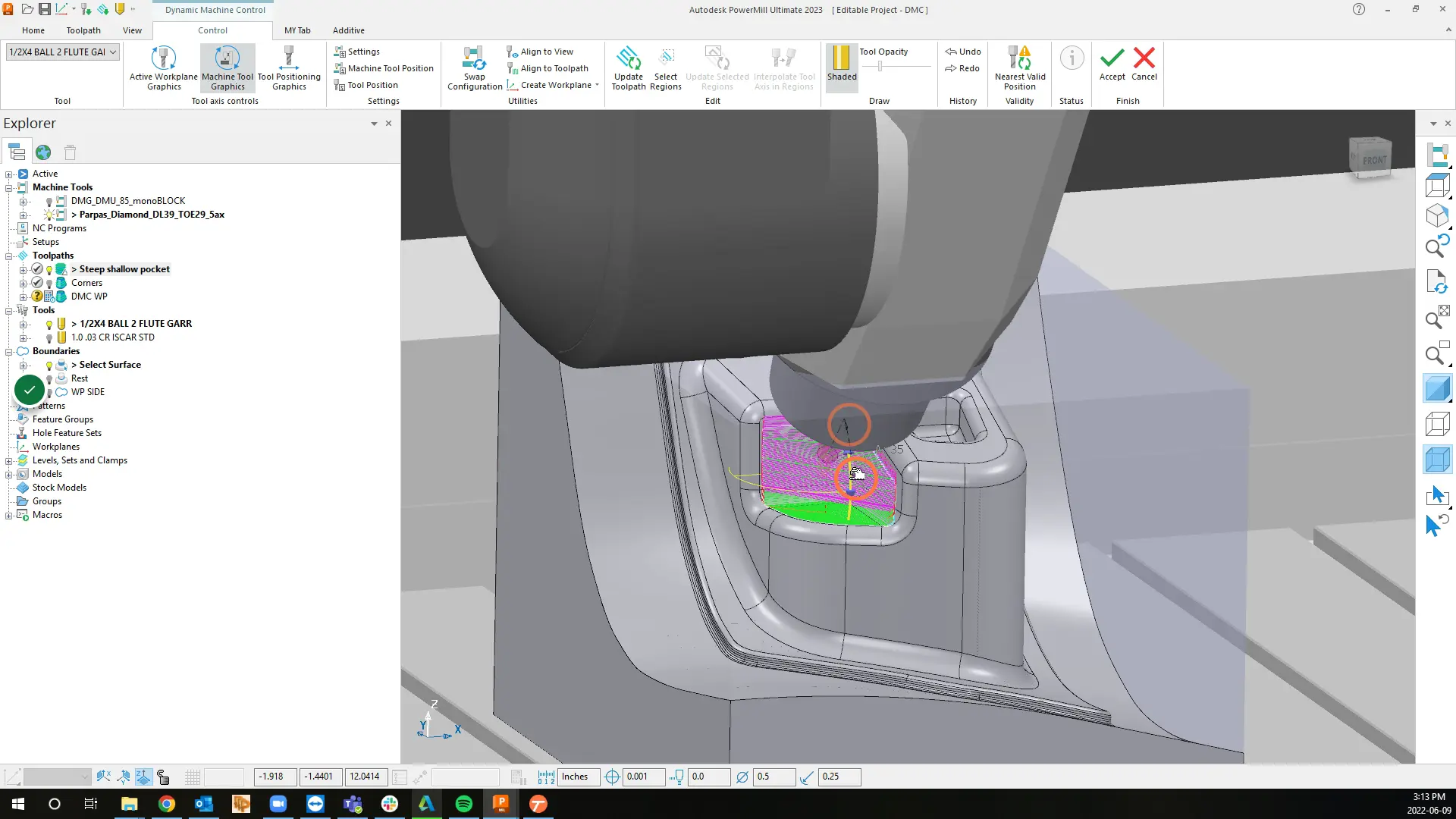Toggle Steep shallow pocket lightbulb
Viewport: 1456px width, 819px height.
pos(49,270)
